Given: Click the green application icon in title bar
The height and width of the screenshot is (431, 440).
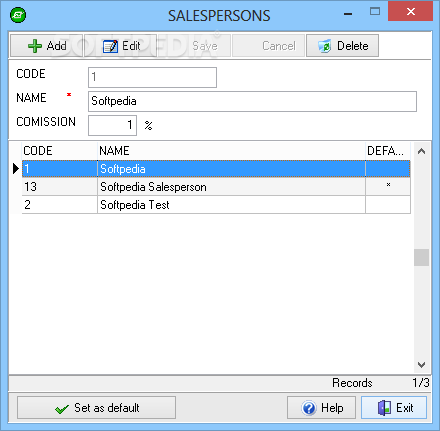Looking at the screenshot, I should pyautogui.click(x=18, y=15).
